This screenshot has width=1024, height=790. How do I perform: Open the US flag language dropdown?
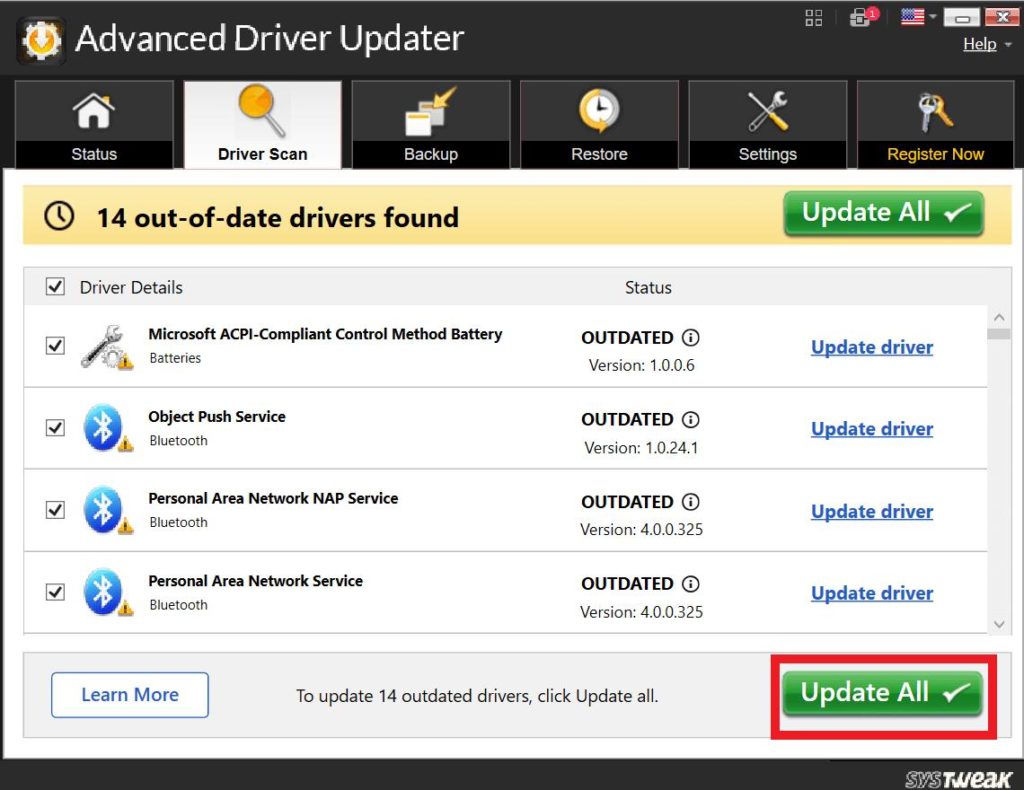917,17
